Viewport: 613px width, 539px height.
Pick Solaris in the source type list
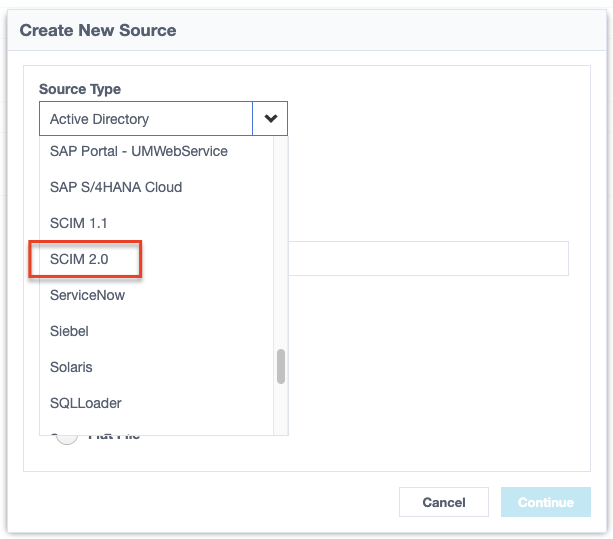coord(71,367)
